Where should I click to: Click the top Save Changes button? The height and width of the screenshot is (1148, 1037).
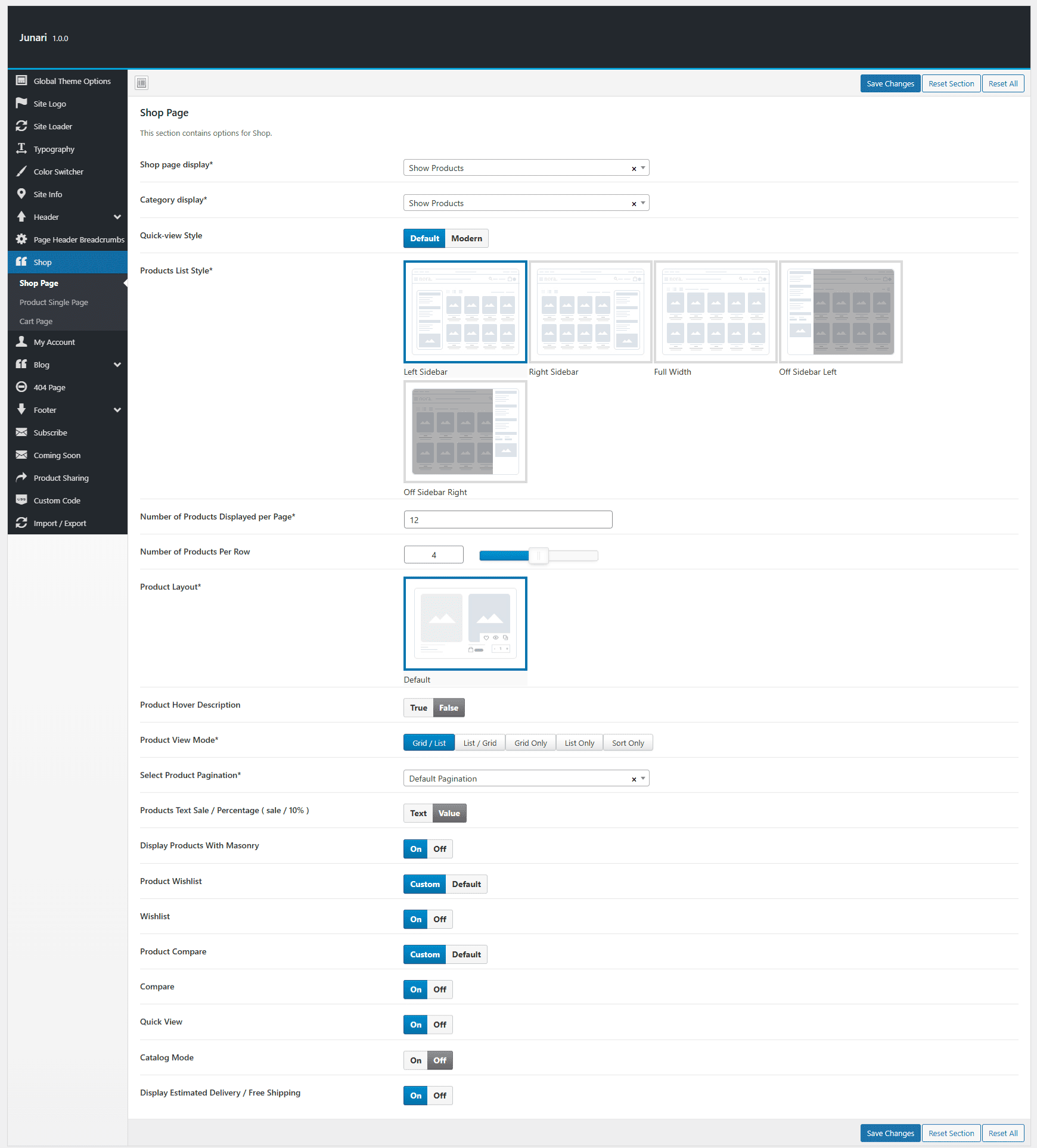[x=890, y=83]
